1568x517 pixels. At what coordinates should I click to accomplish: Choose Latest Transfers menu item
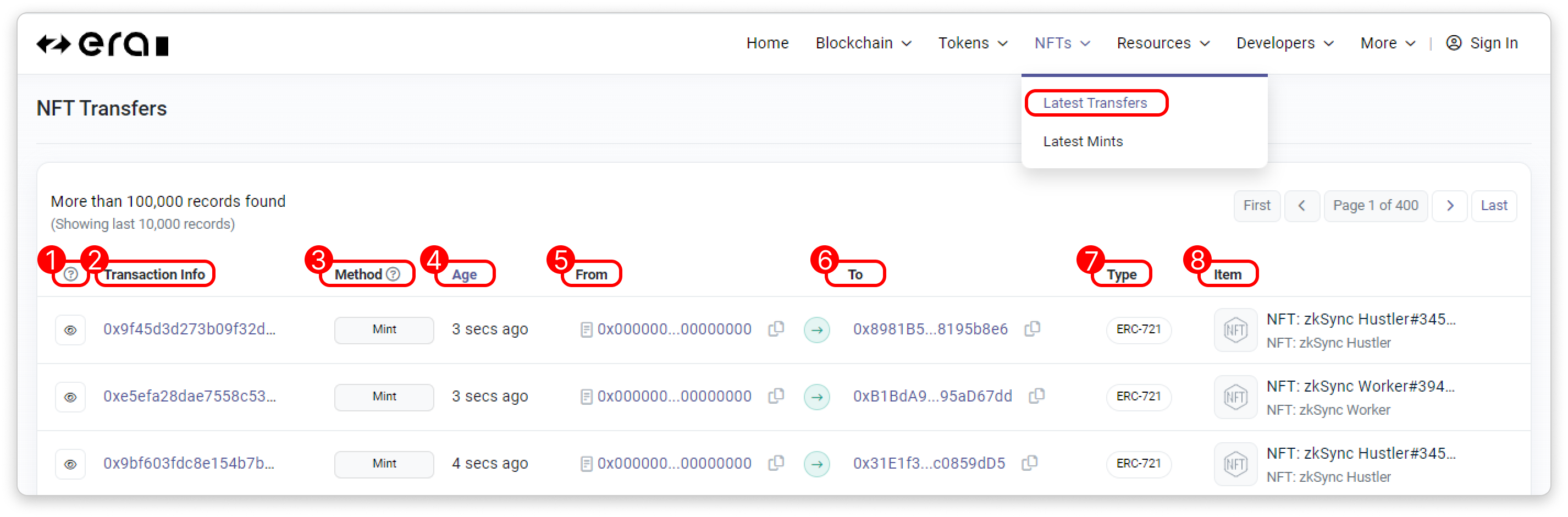click(1095, 103)
